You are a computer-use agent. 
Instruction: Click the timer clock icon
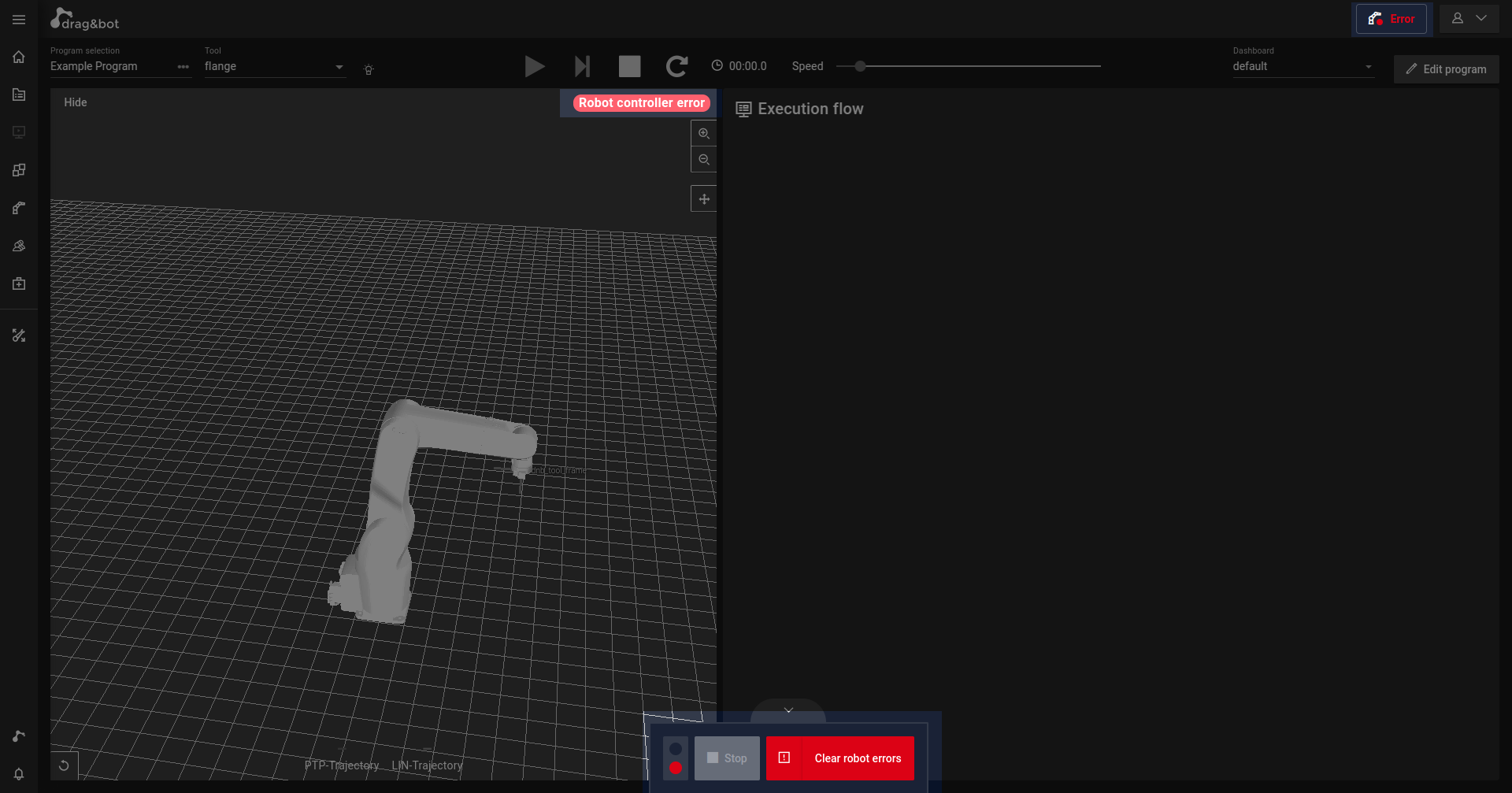point(717,66)
